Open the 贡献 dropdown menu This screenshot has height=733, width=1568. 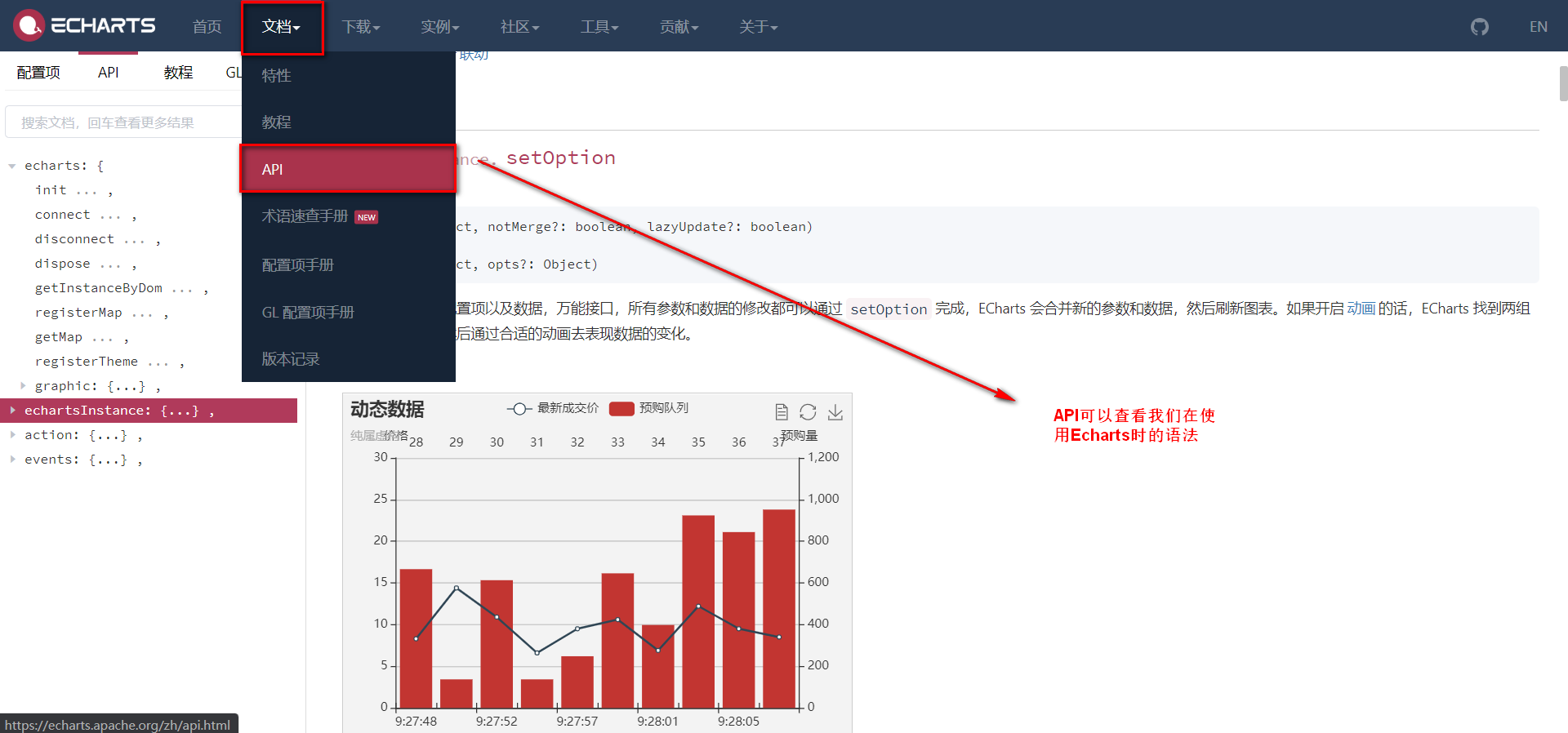click(x=679, y=27)
